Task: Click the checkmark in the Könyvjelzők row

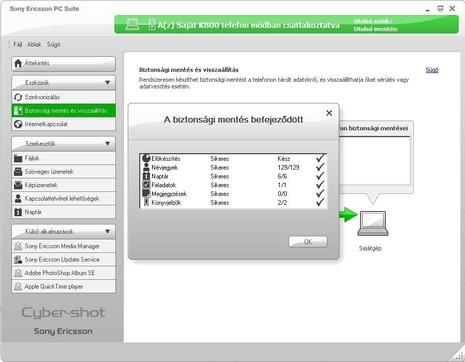Action: coord(320,202)
